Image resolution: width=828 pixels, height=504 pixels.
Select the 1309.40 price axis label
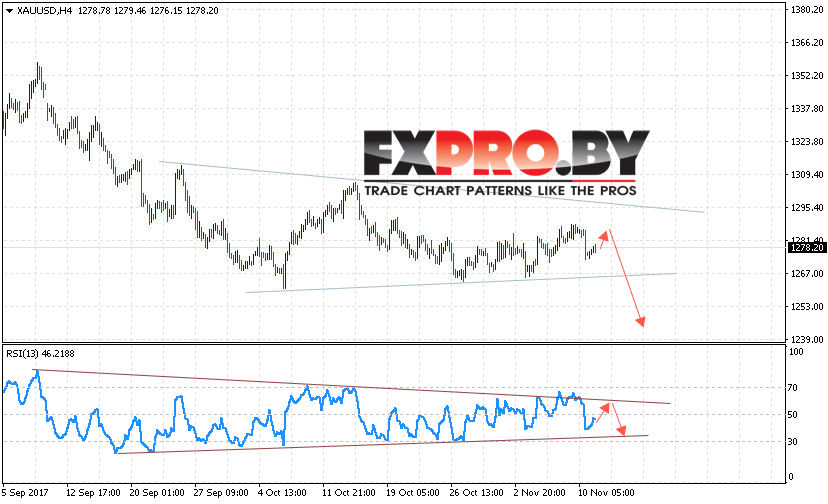pyautogui.click(x=807, y=174)
